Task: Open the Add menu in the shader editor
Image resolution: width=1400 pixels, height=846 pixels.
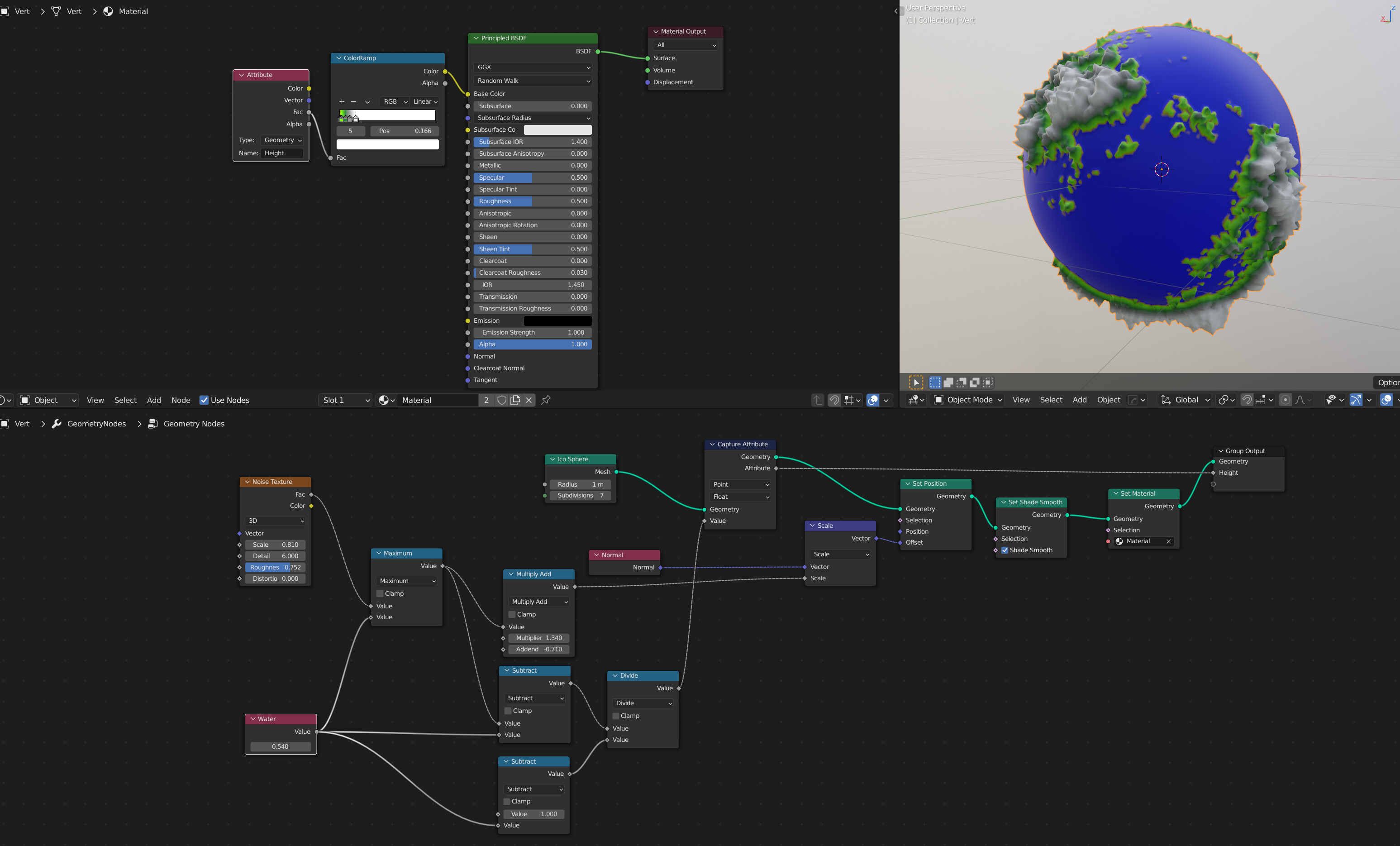Action: pos(153,400)
